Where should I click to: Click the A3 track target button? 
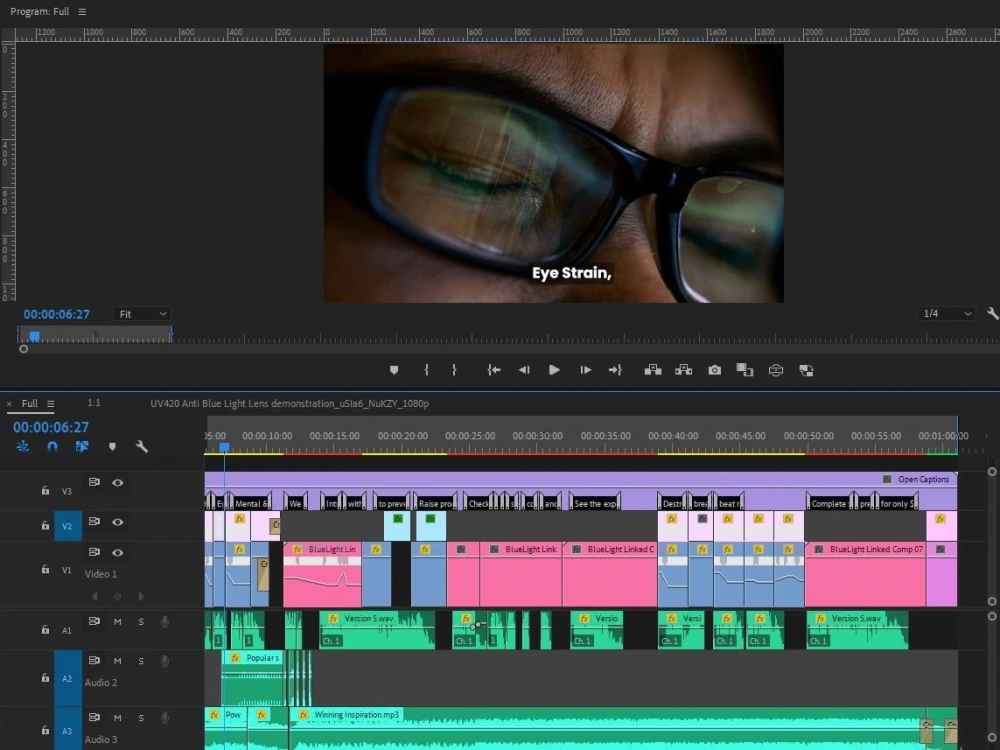point(67,730)
